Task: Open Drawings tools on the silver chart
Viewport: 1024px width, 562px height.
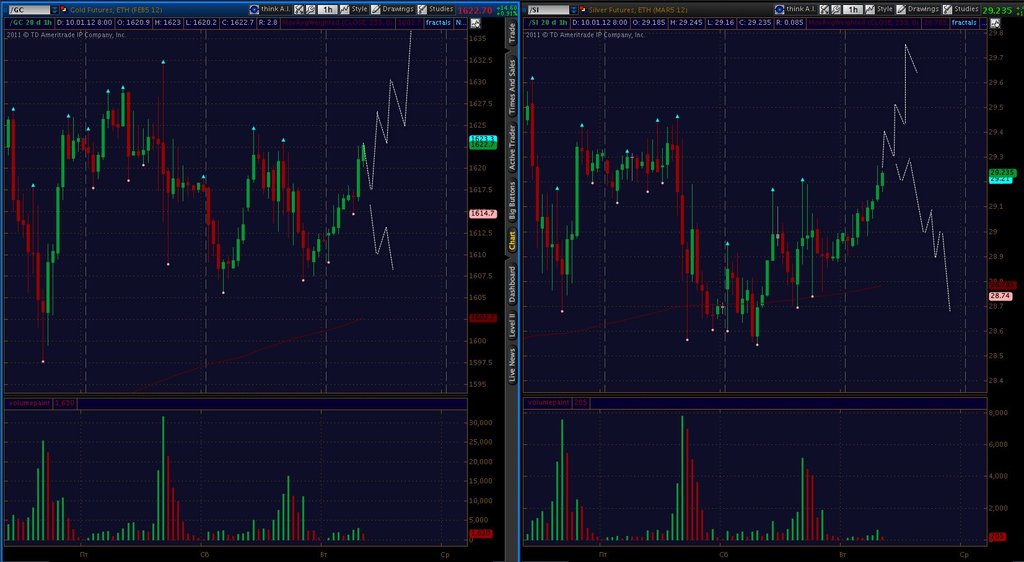Action: click(x=918, y=9)
